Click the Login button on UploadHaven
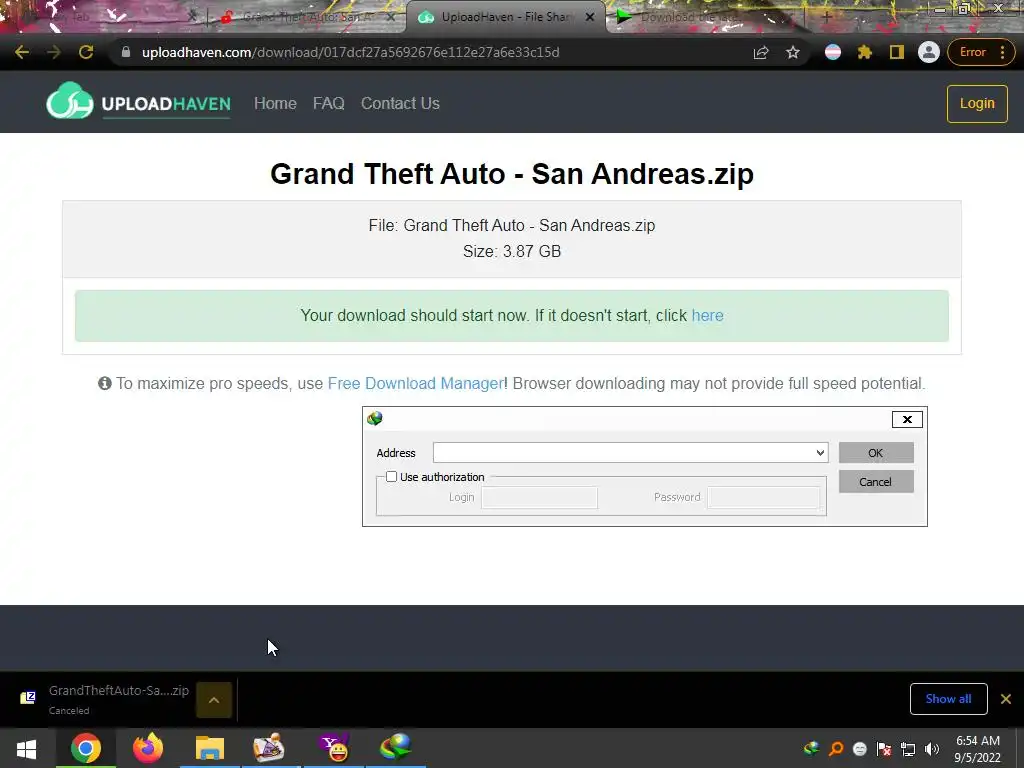 [977, 103]
